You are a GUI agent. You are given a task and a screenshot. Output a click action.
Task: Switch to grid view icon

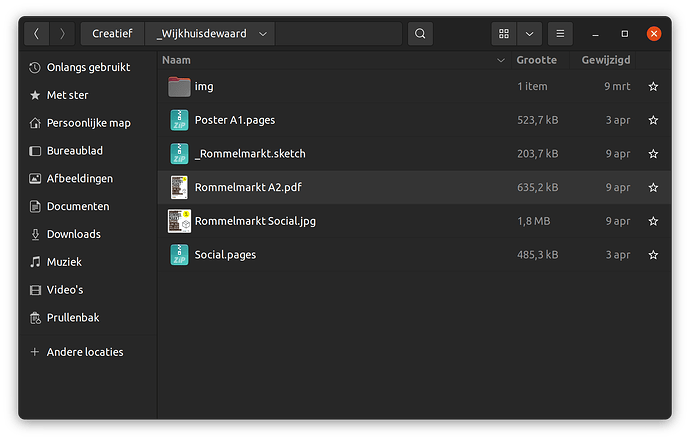[504, 33]
